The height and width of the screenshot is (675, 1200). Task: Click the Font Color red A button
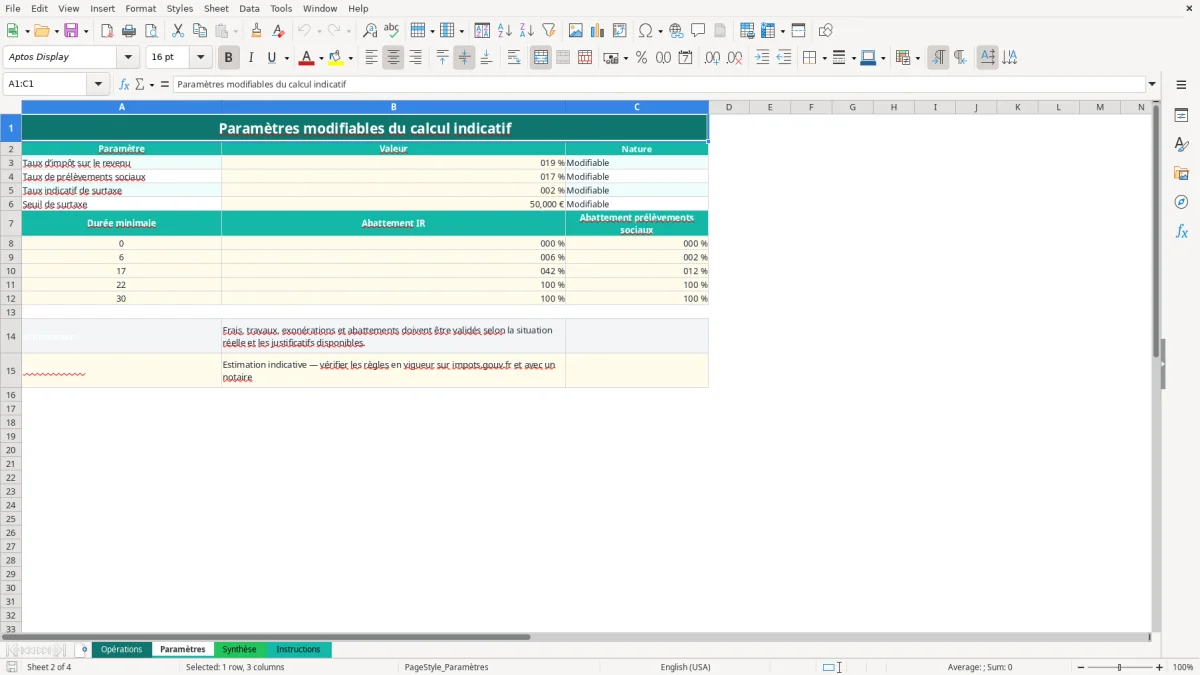click(306, 58)
